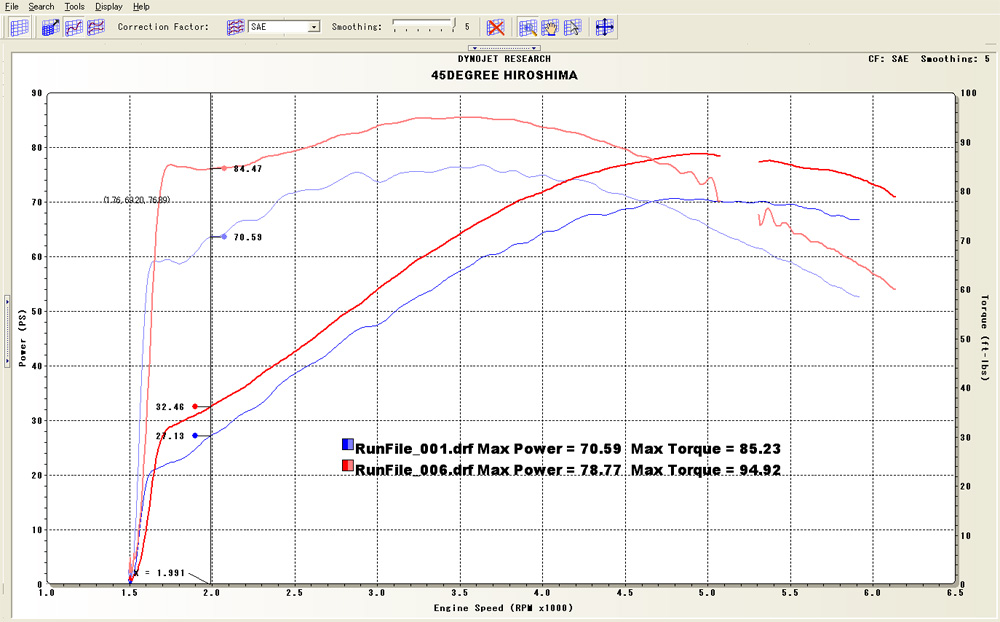
Task: Click the blue grid icon in toolbar
Action: [18, 27]
